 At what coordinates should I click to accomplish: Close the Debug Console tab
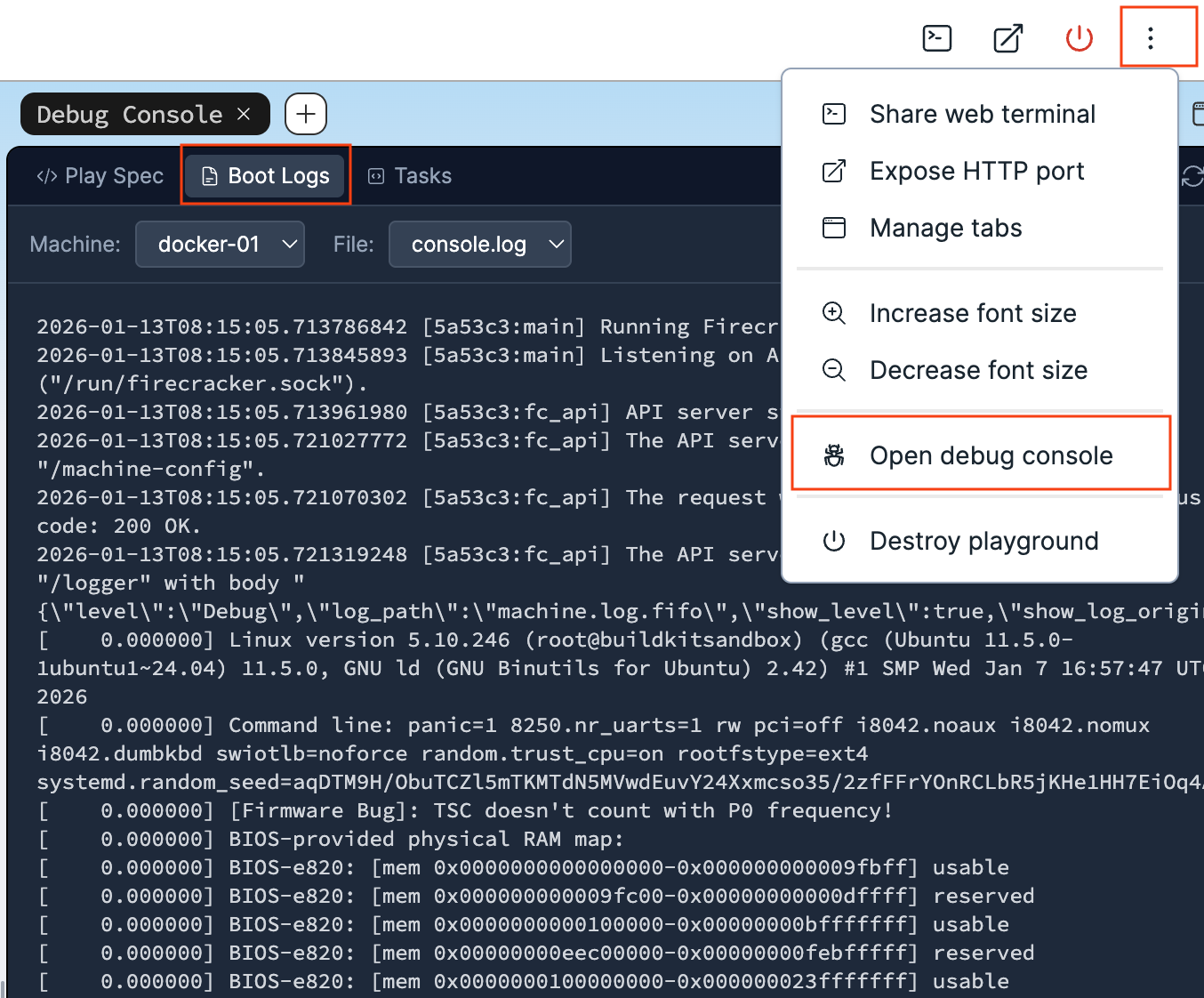pyautogui.click(x=245, y=114)
